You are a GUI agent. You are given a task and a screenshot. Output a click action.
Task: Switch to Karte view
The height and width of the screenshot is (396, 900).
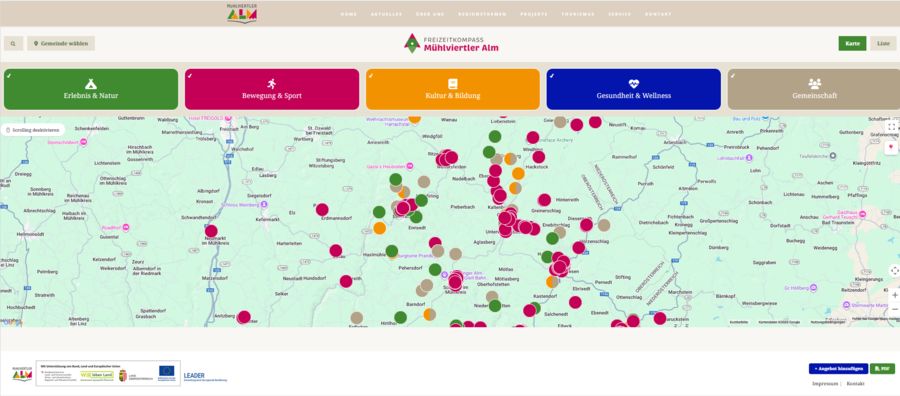tap(852, 44)
